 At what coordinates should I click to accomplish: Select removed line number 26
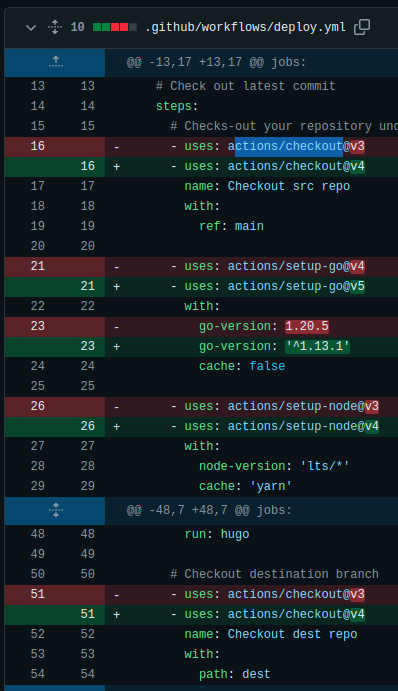click(37, 406)
